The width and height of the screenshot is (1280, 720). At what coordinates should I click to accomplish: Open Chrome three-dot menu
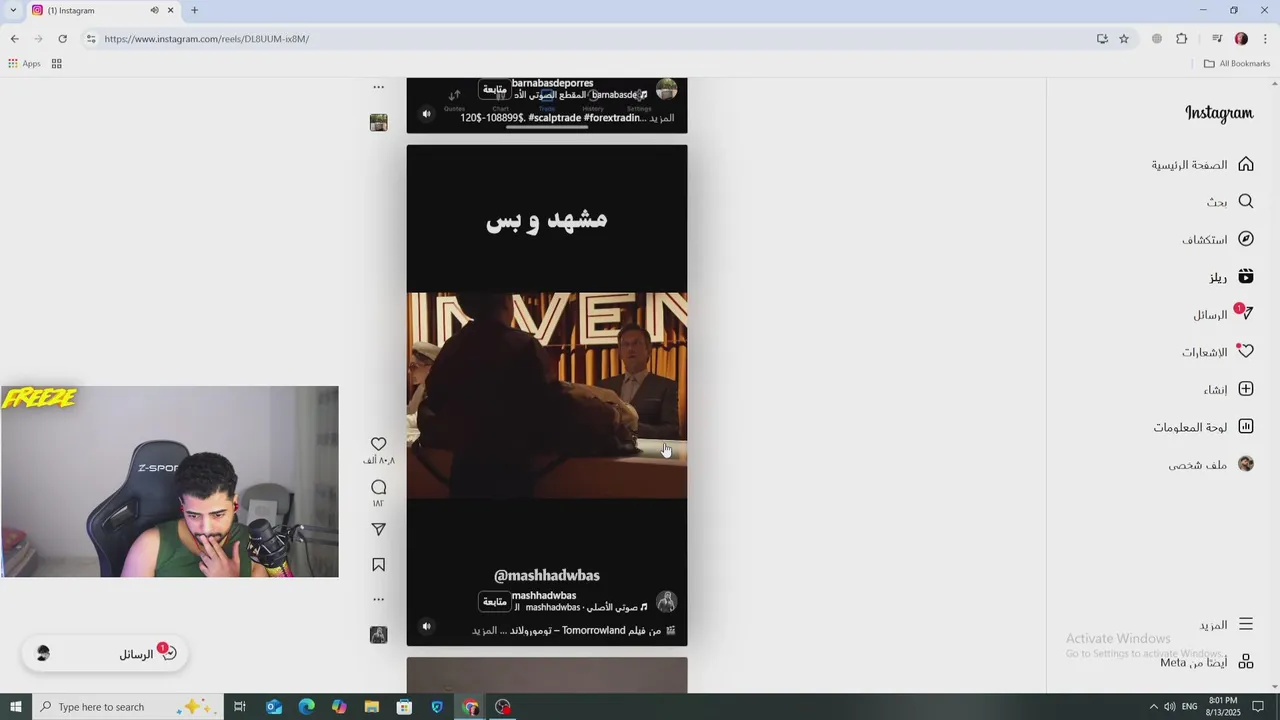(x=1265, y=39)
